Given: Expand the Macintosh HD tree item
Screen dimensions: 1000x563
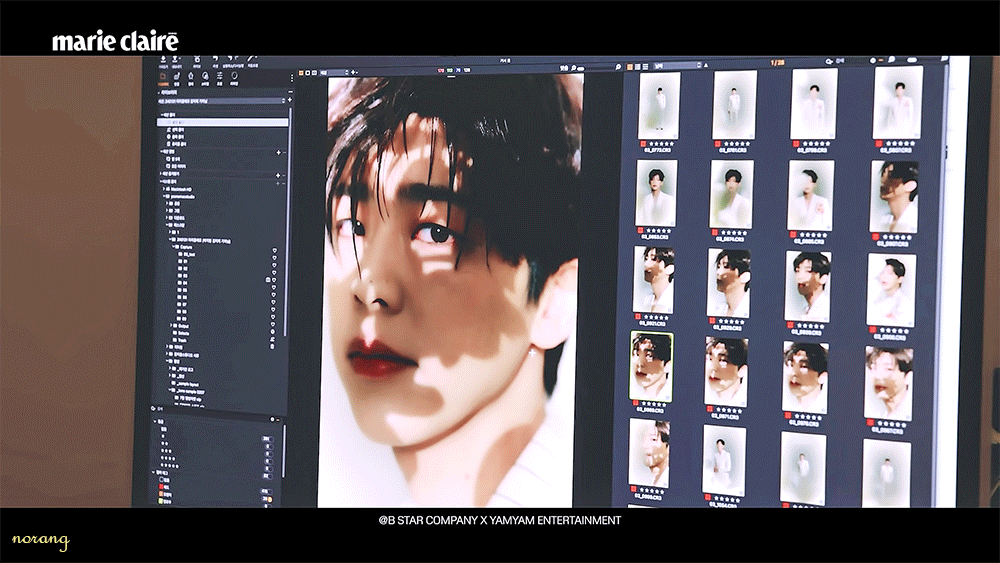Looking at the screenshot, I should pyautogui.click(x=163, y=189).
